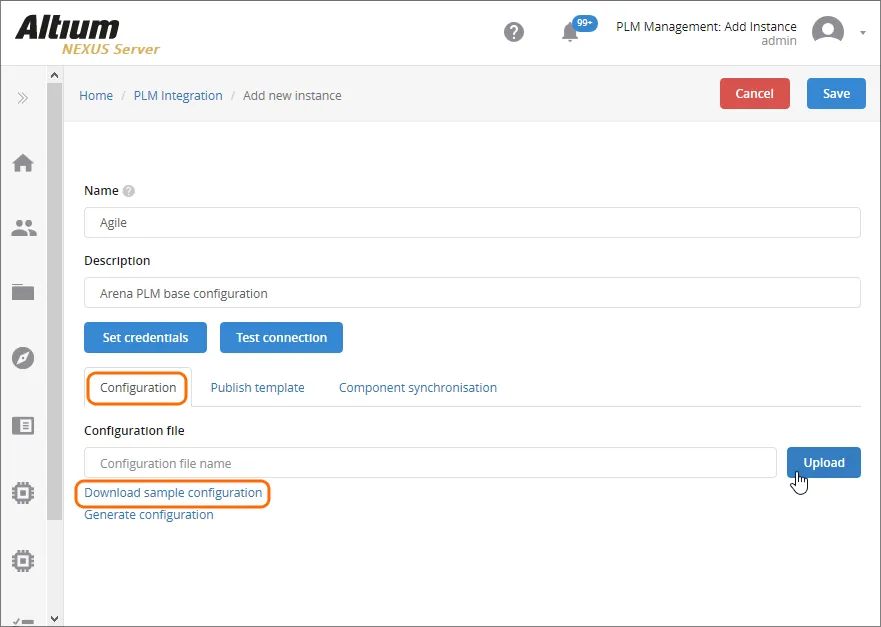Screen dimensions: 881x627
Task: Switch to Component synchronisation tab
Action: click(x=417, y=388)
